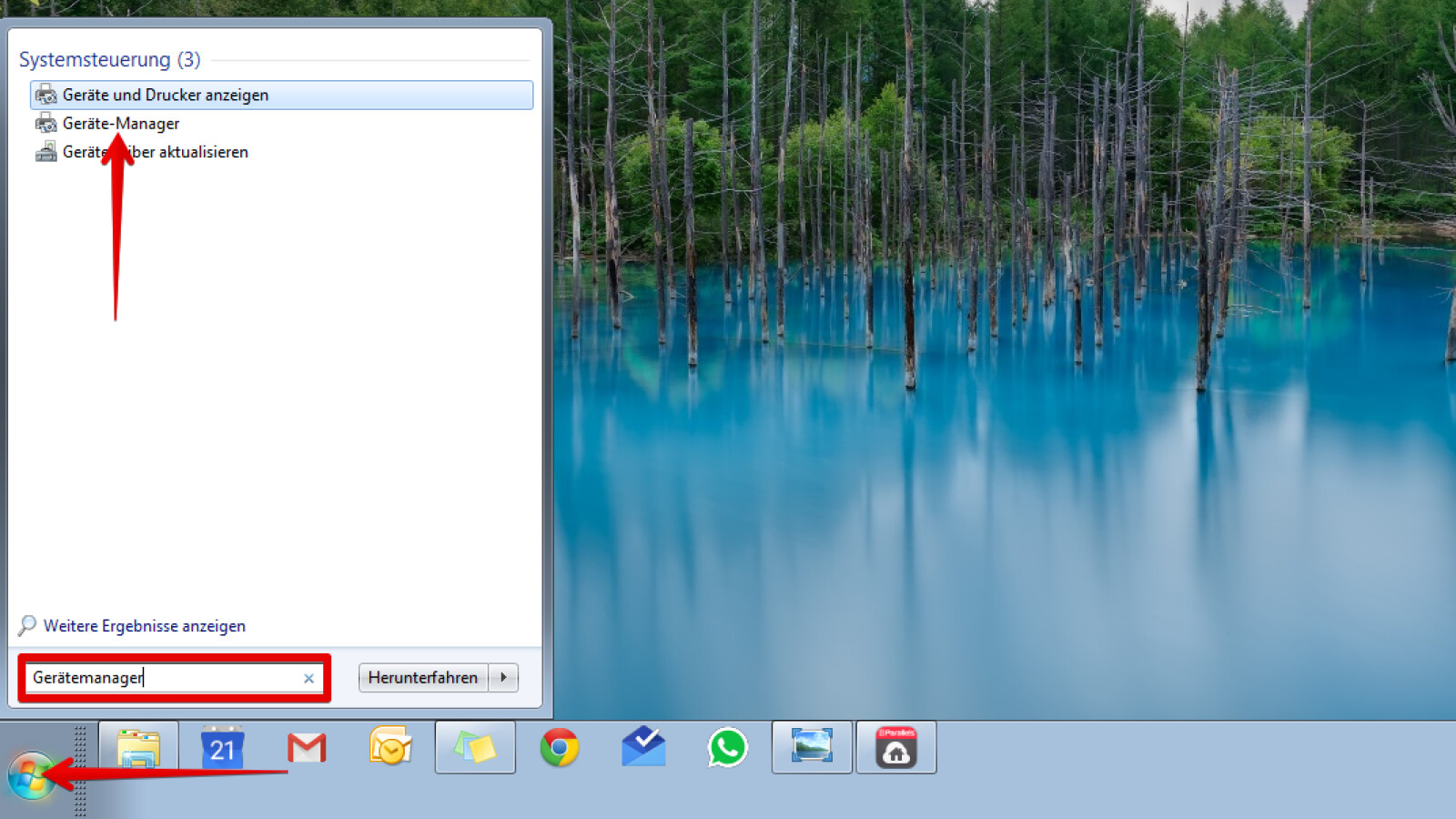This screenshot has width=1456, height=819.
Task: Click the Systemsteuerung (3) group header
Action: tap(109, 60)
